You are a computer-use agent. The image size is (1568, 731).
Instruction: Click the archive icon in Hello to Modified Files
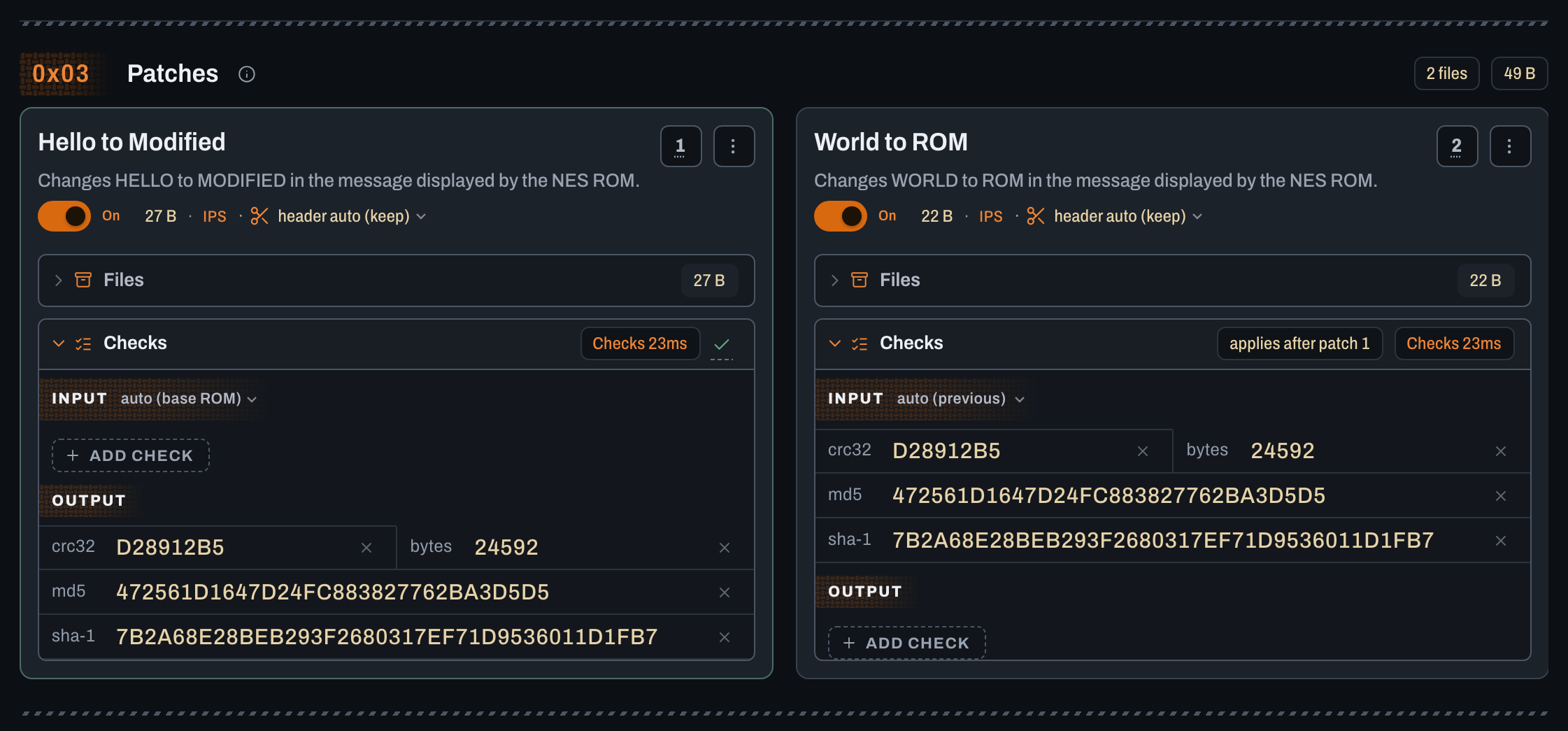point(83,281)
